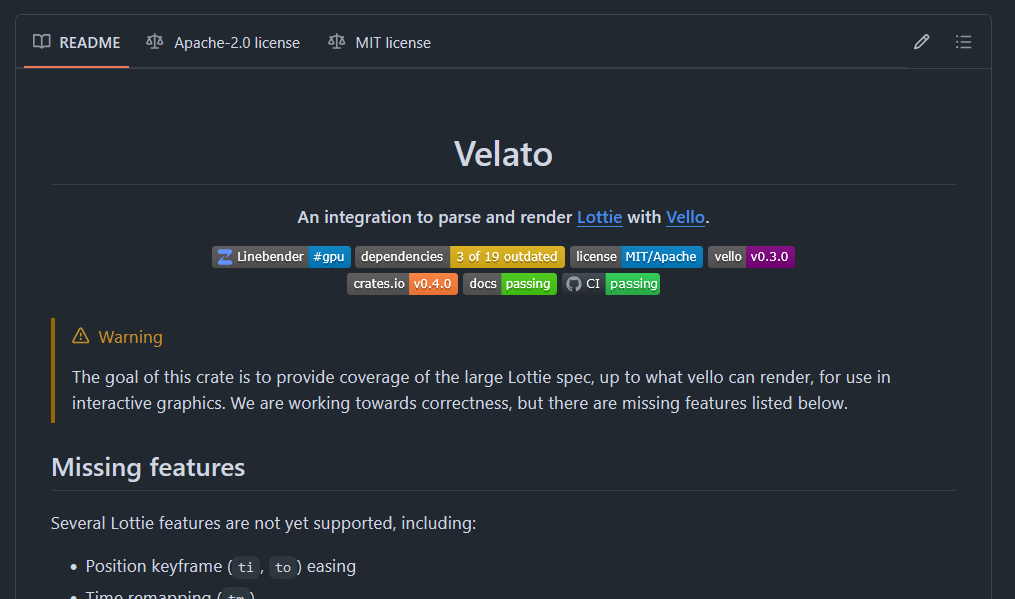
Task: Select the README tab
Action: [x=77, y=42]
